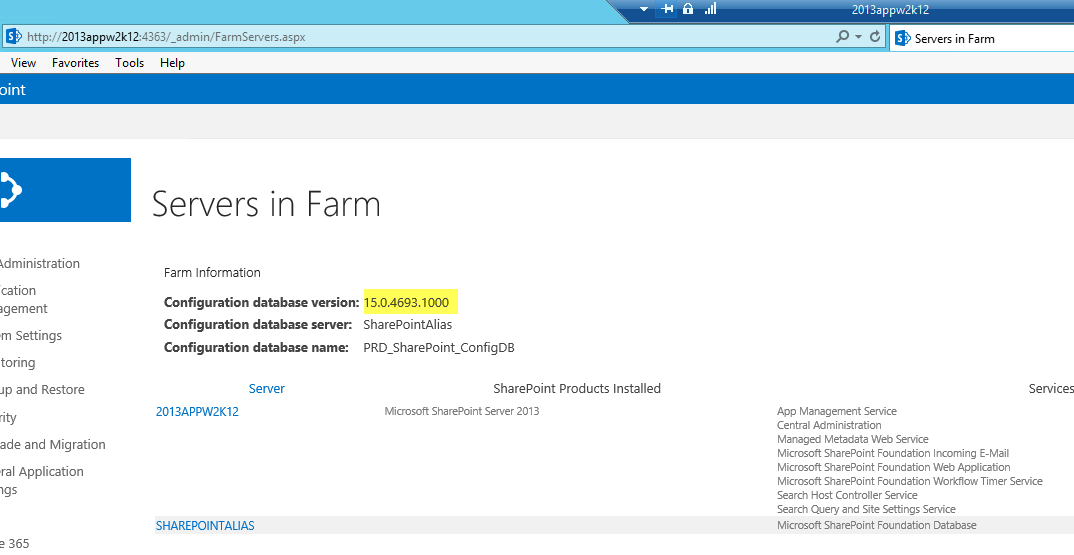Open Monitoring in the side navigation
Screen dimensions: 1074x555
[18, 362]
